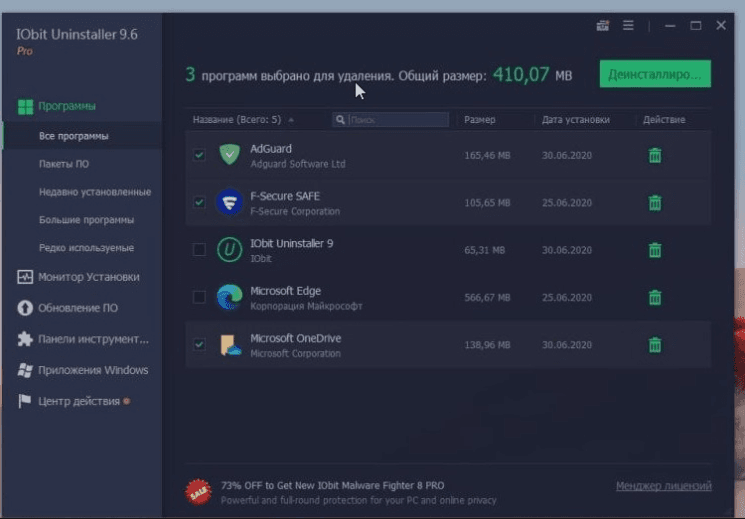745x519 pixels.
Task: Click the trash icon for F-Secure SAFE
Action: point(655,203)
